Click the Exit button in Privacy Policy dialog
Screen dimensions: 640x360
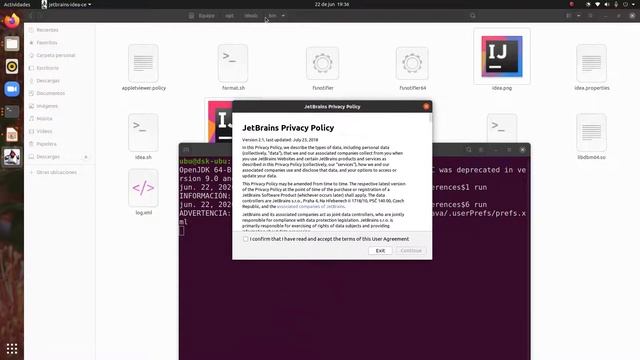point(380,251)
